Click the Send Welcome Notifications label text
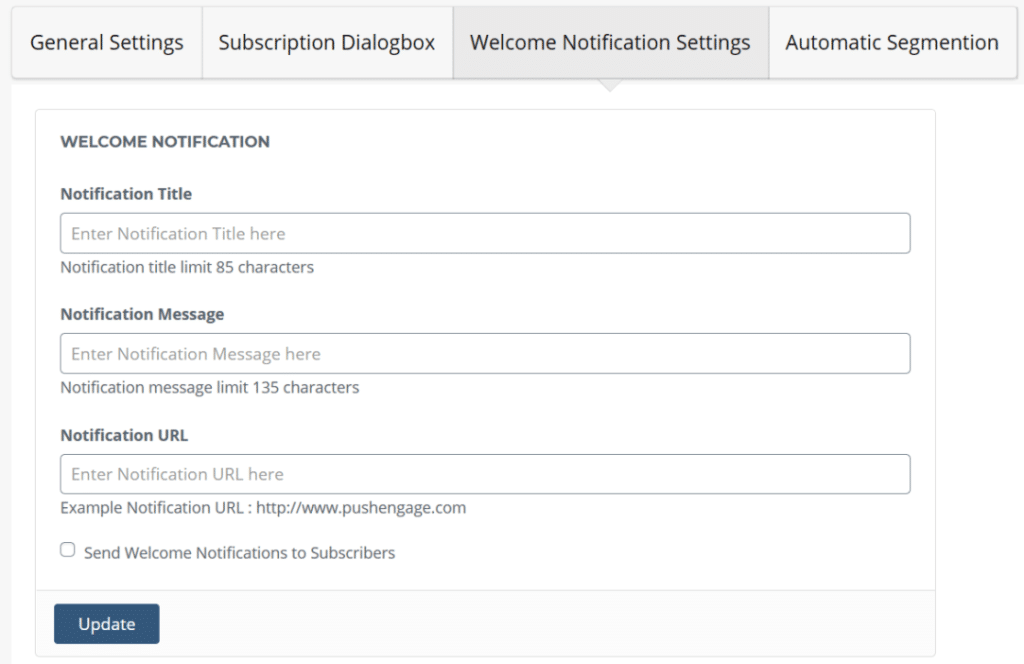 click(237, 552)
